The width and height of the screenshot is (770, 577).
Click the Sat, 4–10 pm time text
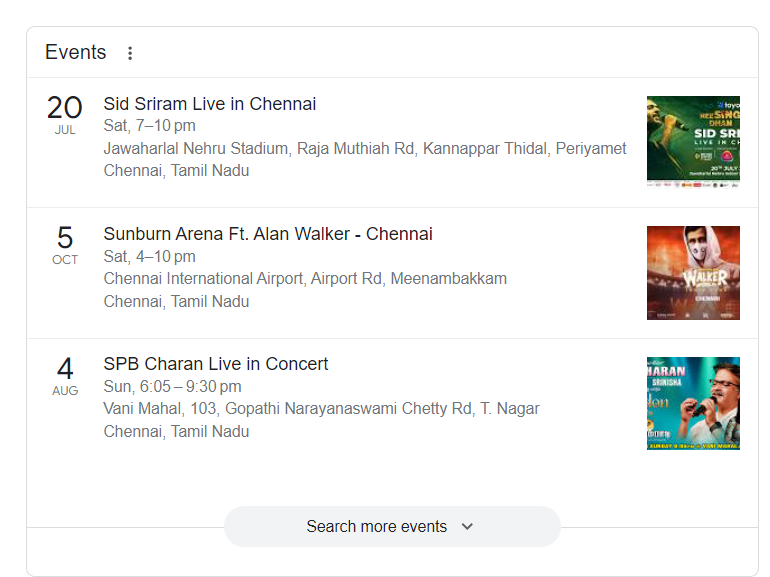150,256
